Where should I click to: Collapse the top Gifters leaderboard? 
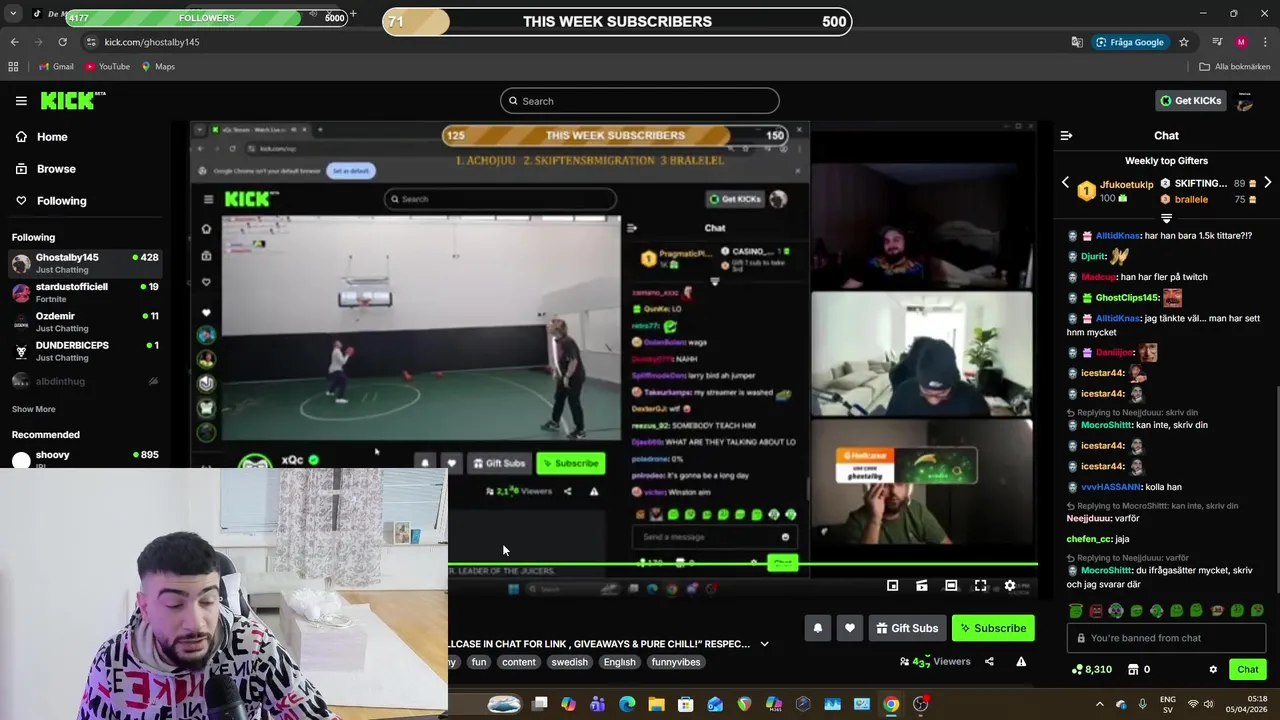tap(1166, 217)
